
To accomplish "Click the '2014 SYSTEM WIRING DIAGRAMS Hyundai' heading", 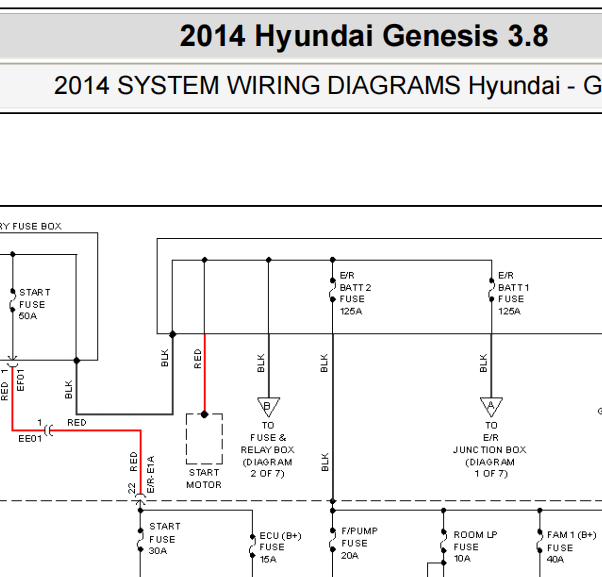I will [x=309, y=85].
